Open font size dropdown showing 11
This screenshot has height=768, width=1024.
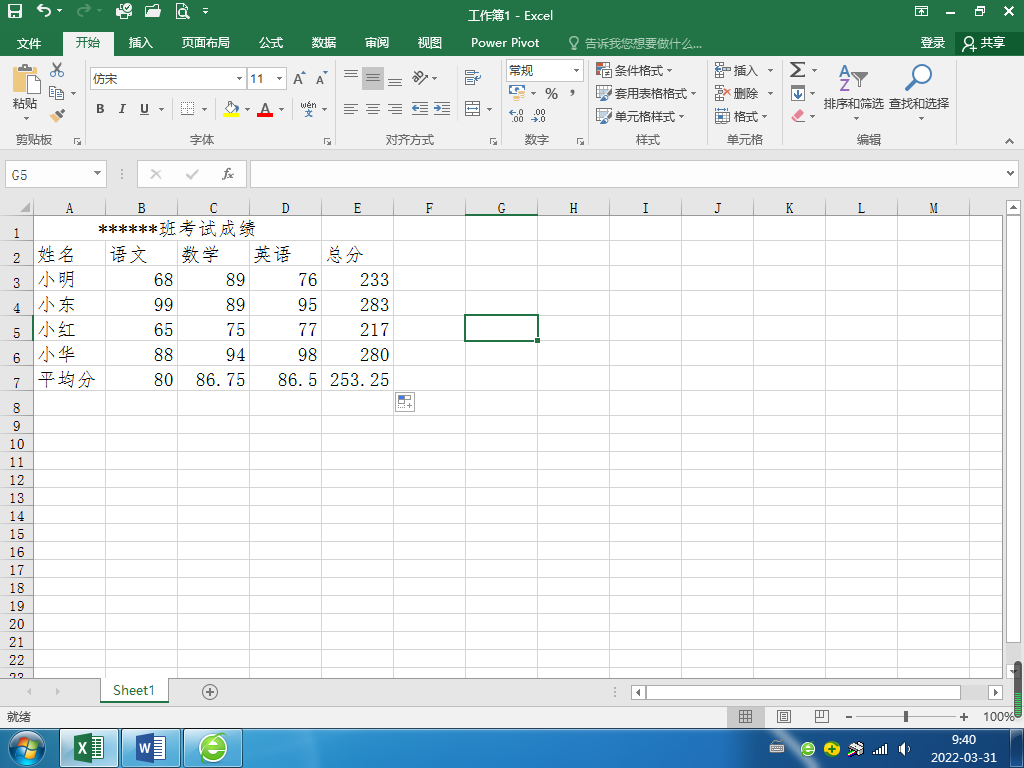pos(280,78)
